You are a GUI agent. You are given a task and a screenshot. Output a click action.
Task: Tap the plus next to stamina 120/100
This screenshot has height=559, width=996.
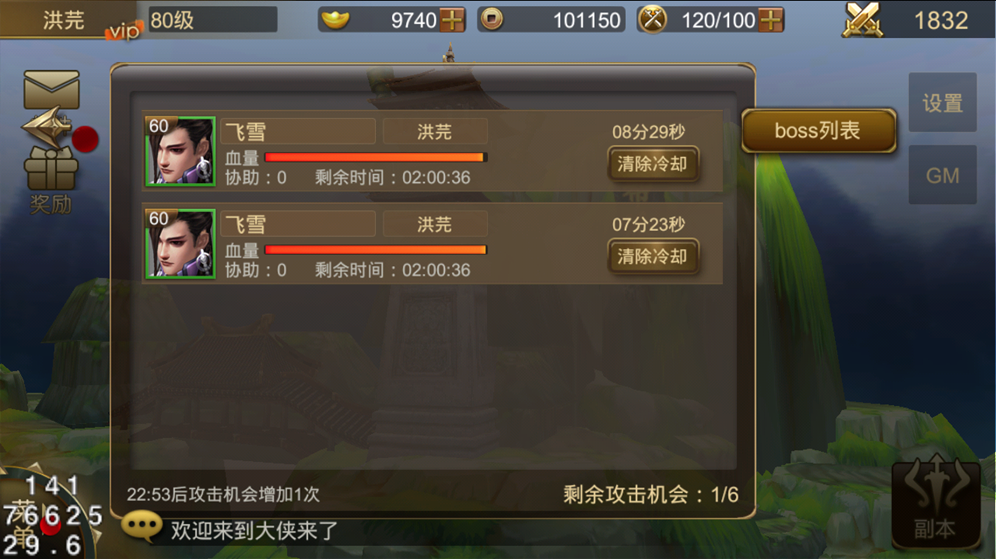771,20
